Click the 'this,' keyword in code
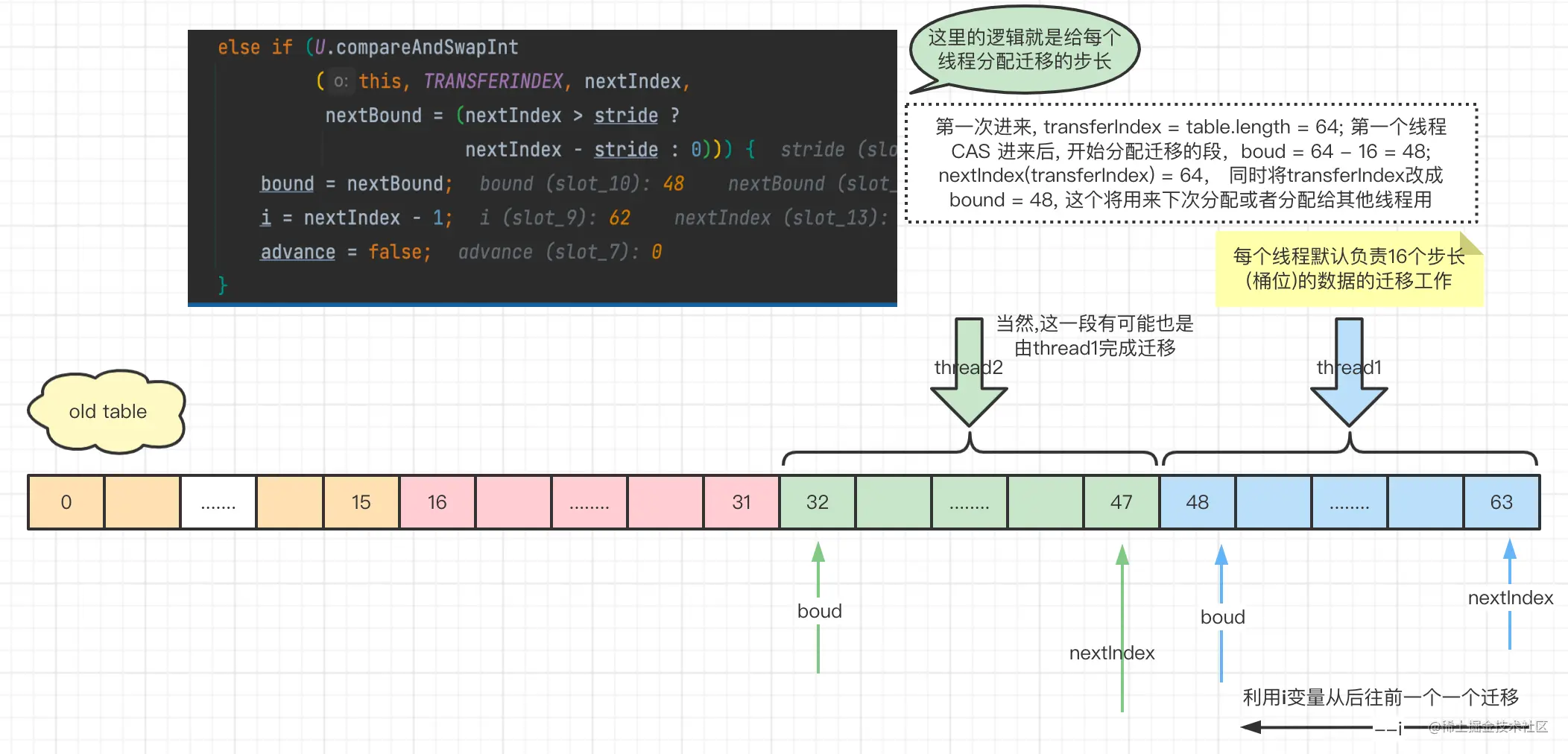 (385, 81)
